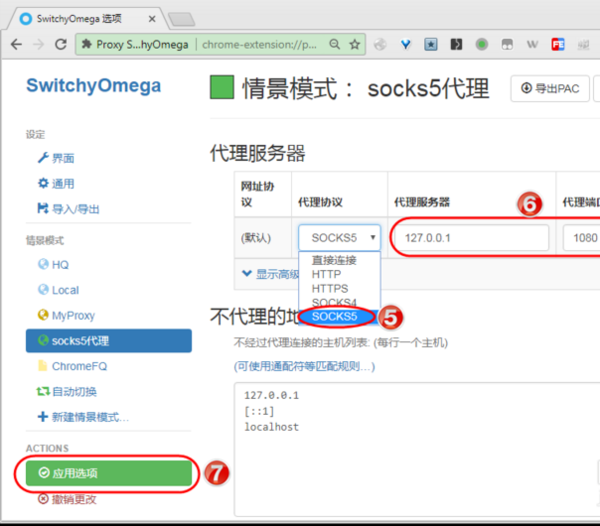Click the black square extension icon
Viewport: 600px width, 526px height.
click(456, 45)
